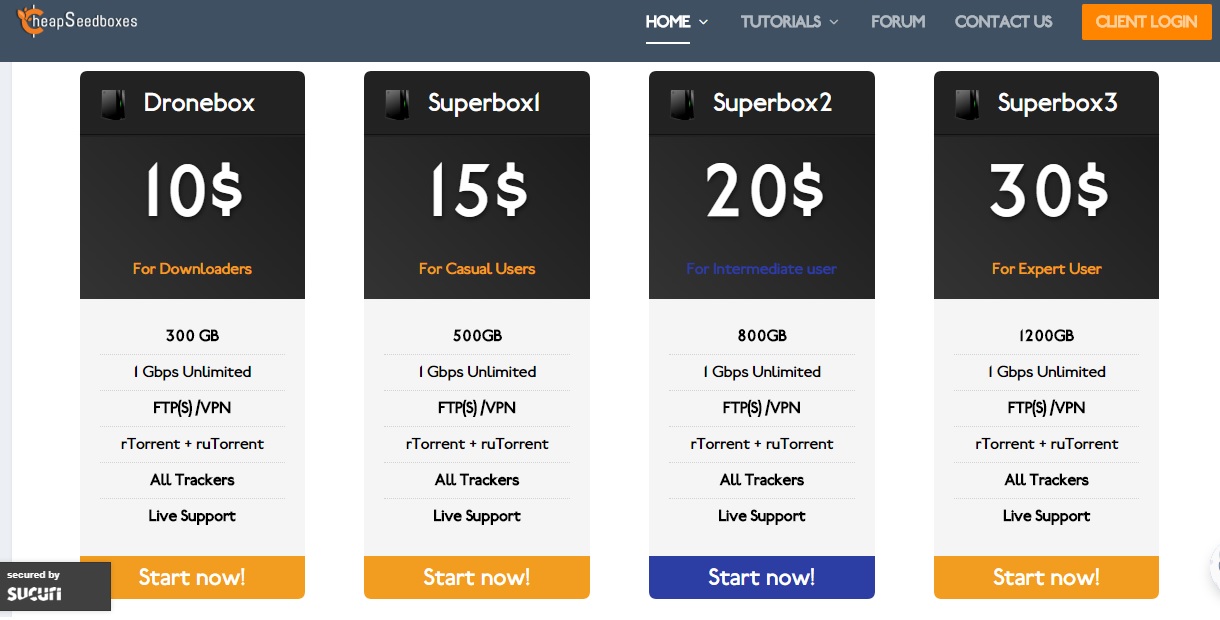Click 'Live Support' in Superbox2 card
Screen dimensions: 1220x620
click(762, 516)
